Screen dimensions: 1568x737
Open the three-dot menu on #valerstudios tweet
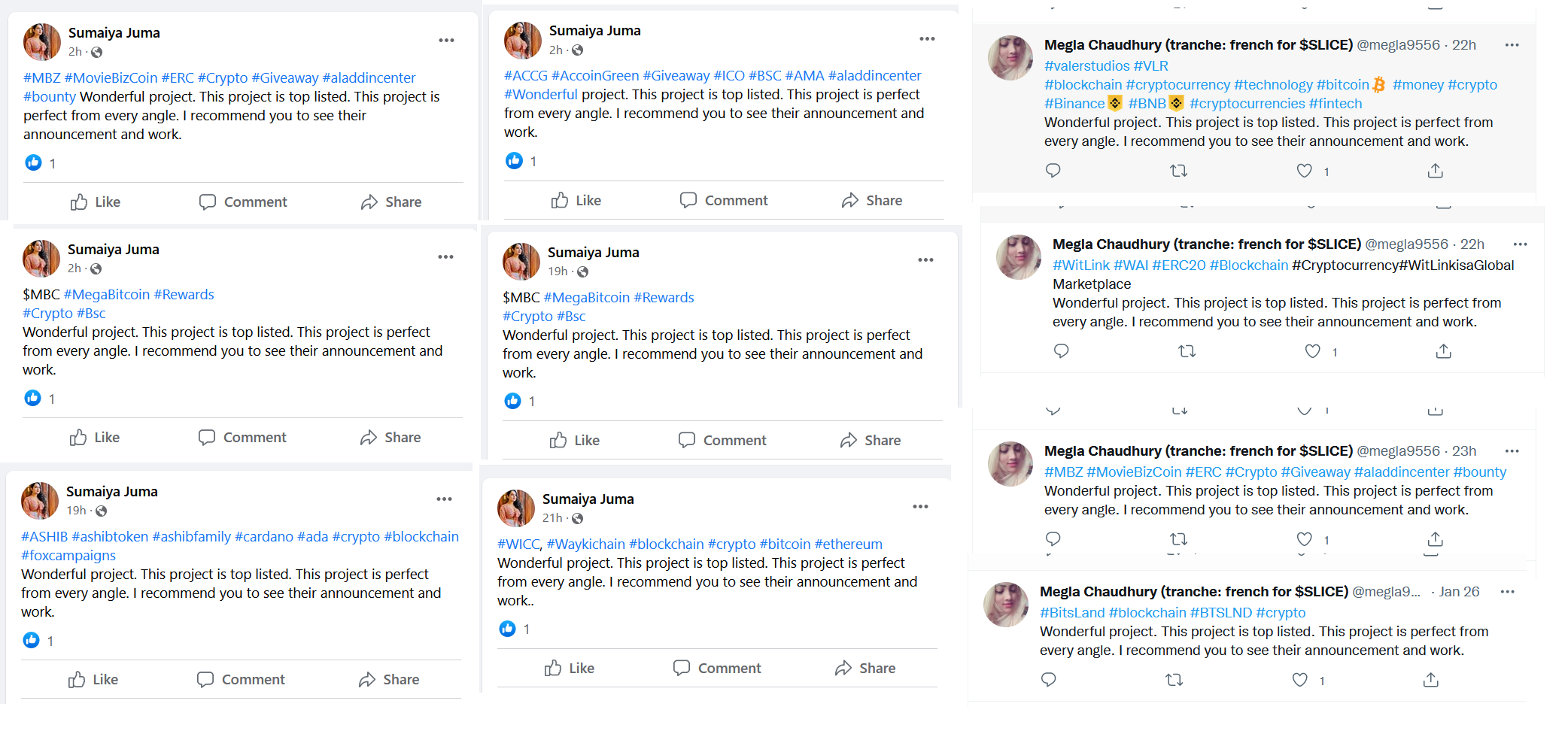coord(1512,45)
